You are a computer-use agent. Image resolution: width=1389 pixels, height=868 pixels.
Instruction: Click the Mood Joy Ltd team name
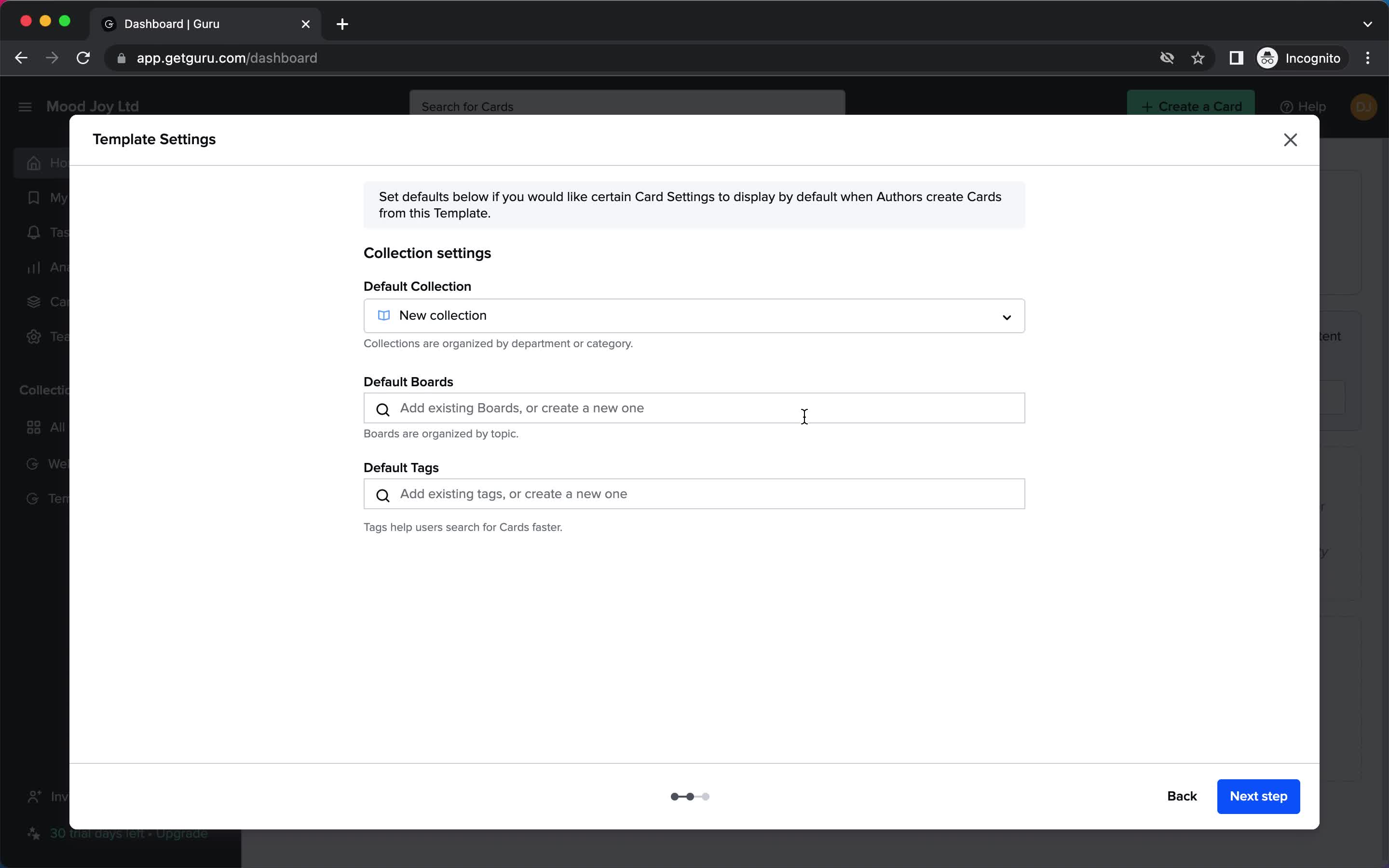(93, 107)
